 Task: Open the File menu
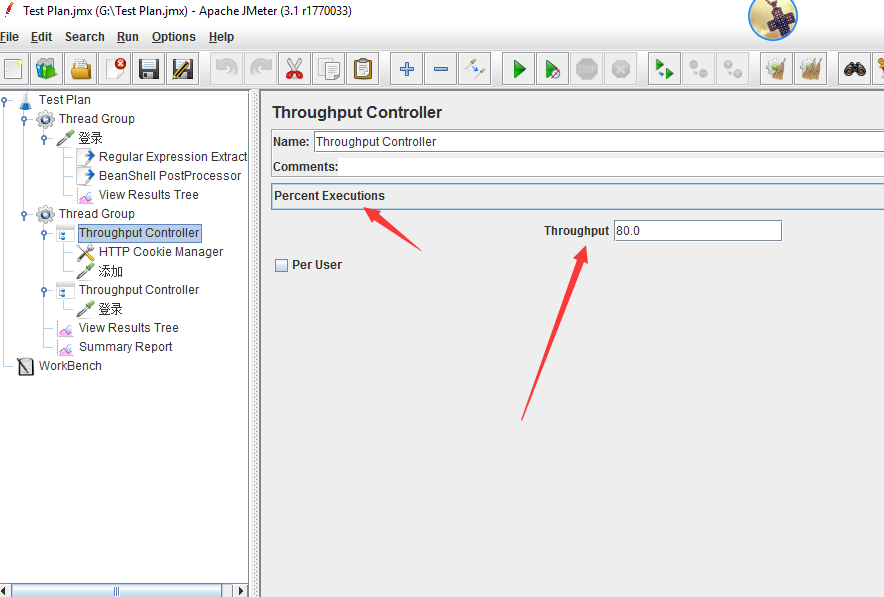coord(9,37)
